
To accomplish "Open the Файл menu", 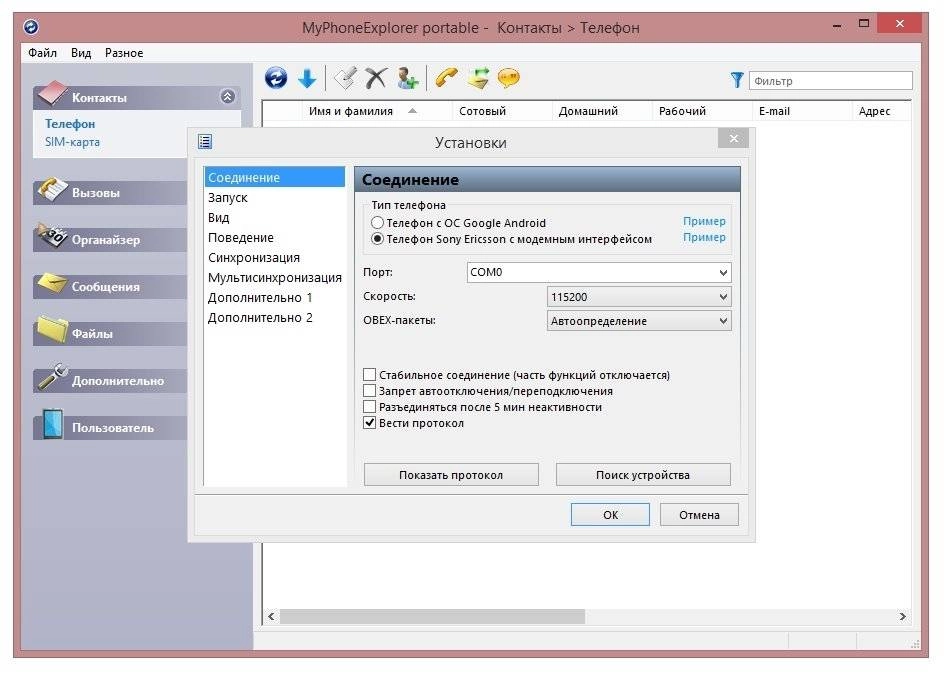I will click(42, 52).
